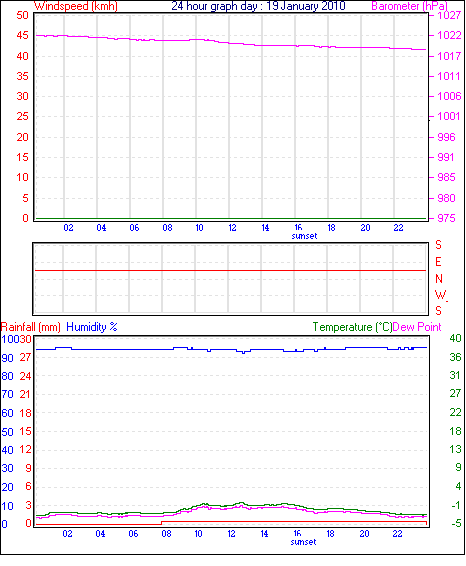
Task: Click the 40 temperature scale value
Action: point(455,338)
